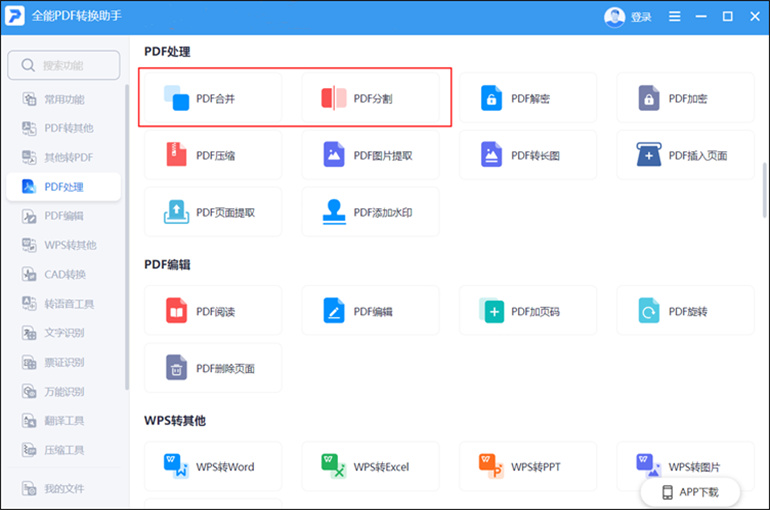Open the PDF页面提取 page extraction tool

pyautogui.click(x=213, y=212)
